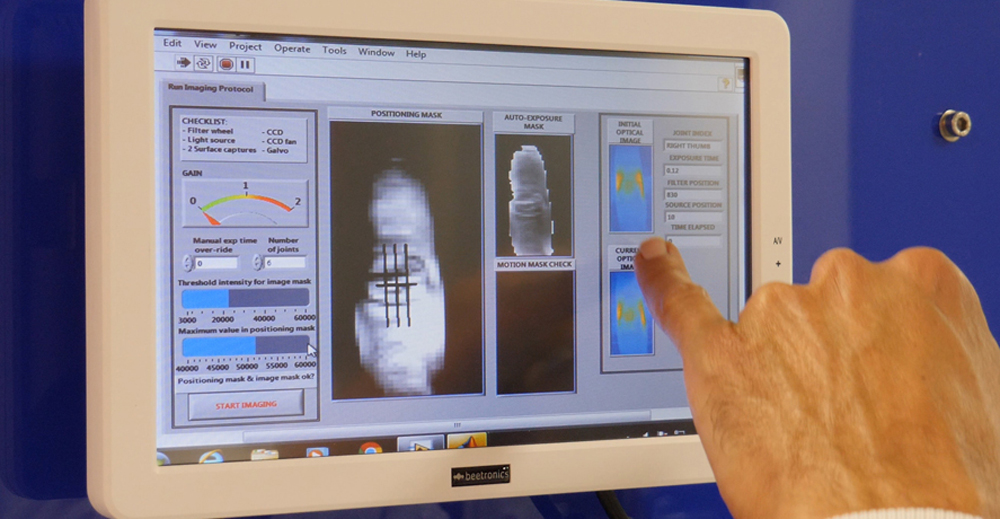The height and width of the screenshot is (519, 1000).
Task: Click the Initial Optical Image thumbnail
Action: 630,187
